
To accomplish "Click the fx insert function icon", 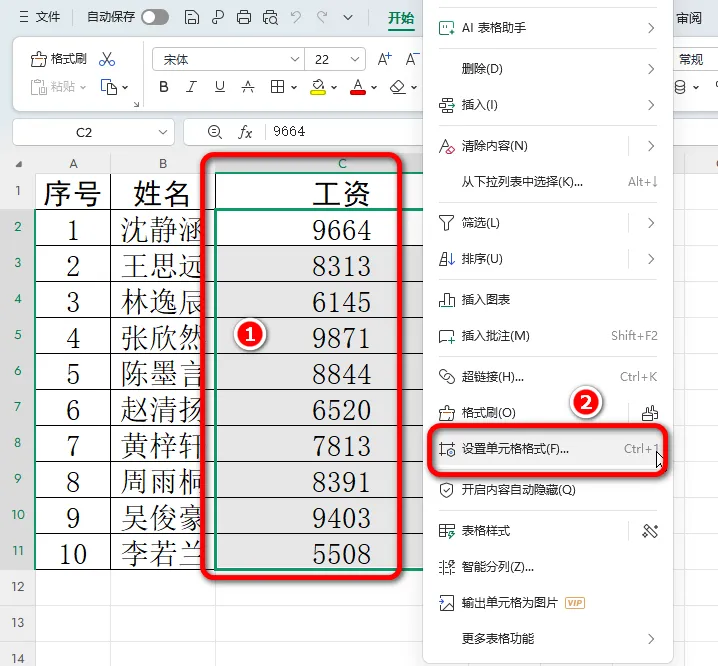I will [245, 132].
